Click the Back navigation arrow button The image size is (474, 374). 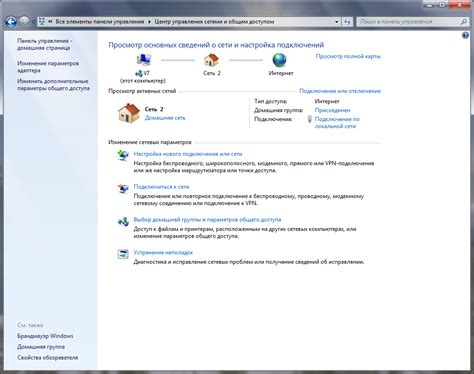point(11,22)
